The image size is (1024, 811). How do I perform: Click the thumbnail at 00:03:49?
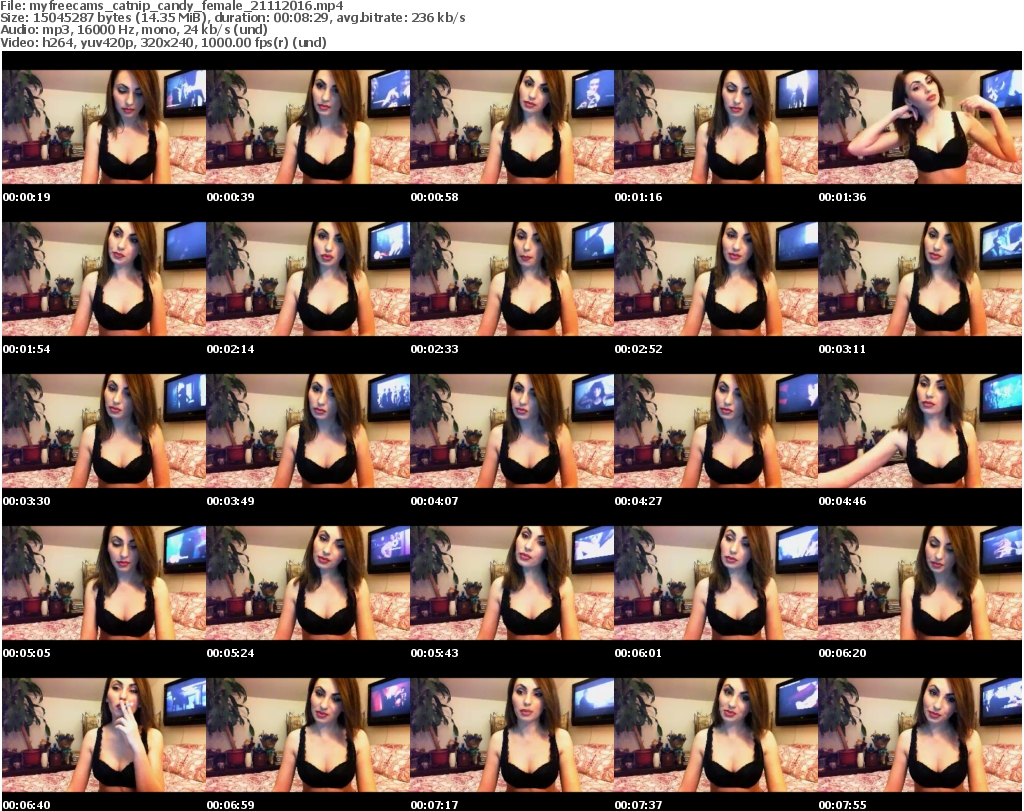point(308,431)
